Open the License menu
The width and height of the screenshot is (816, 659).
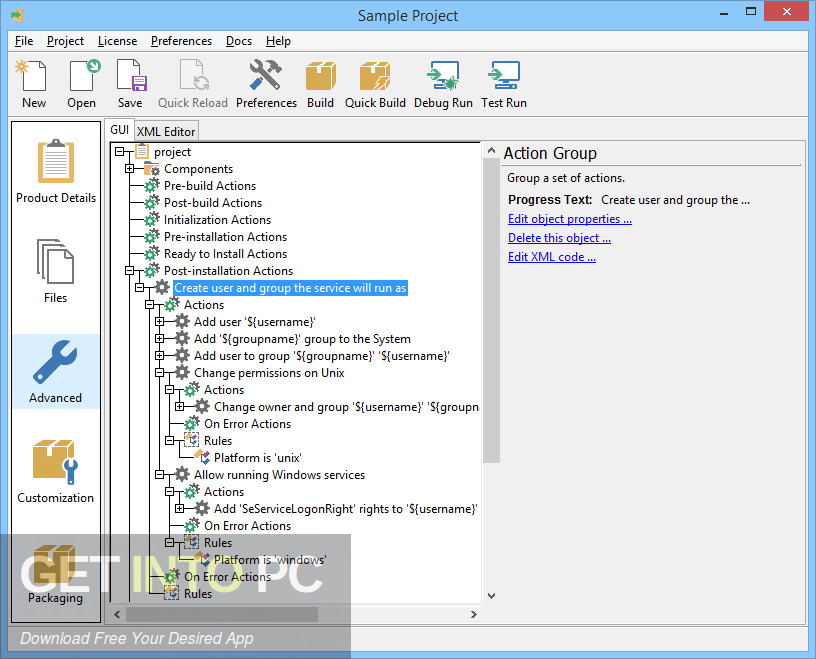point(117,41)
